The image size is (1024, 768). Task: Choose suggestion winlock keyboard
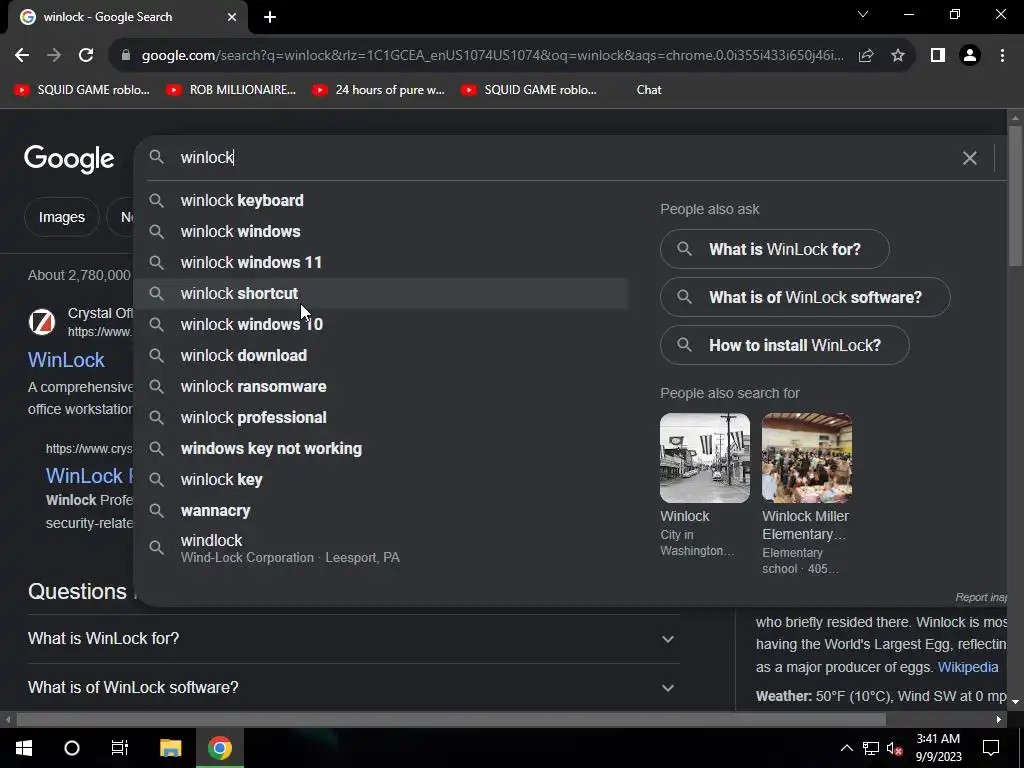point(381,200)
